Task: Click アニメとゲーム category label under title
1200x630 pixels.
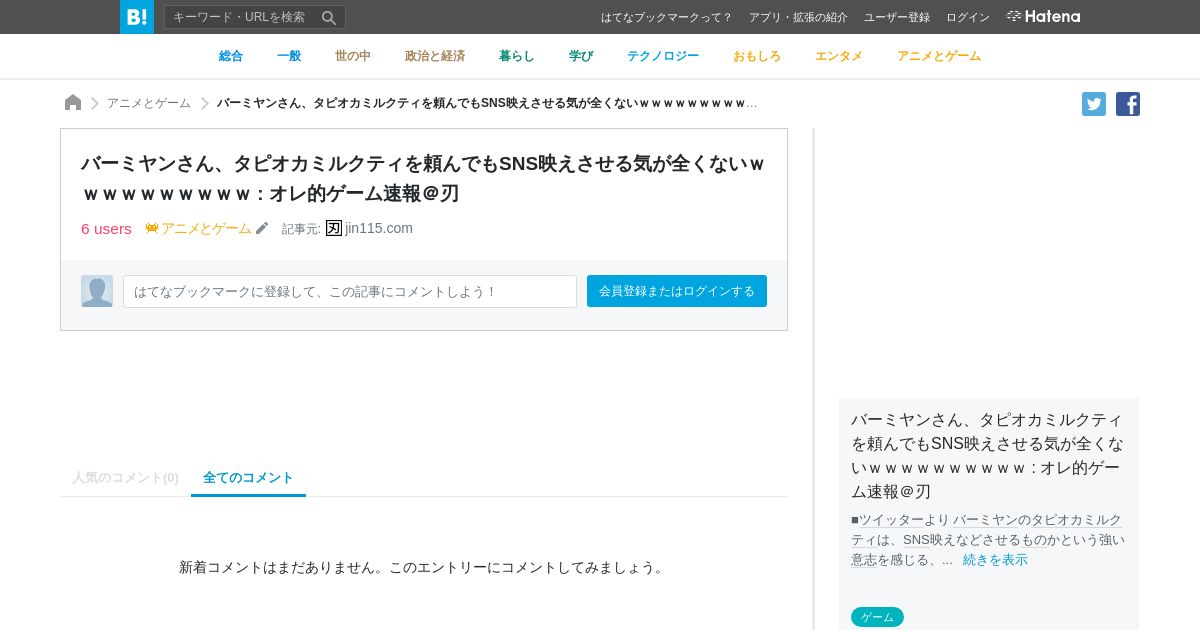Action: click(x=206, y=228)
